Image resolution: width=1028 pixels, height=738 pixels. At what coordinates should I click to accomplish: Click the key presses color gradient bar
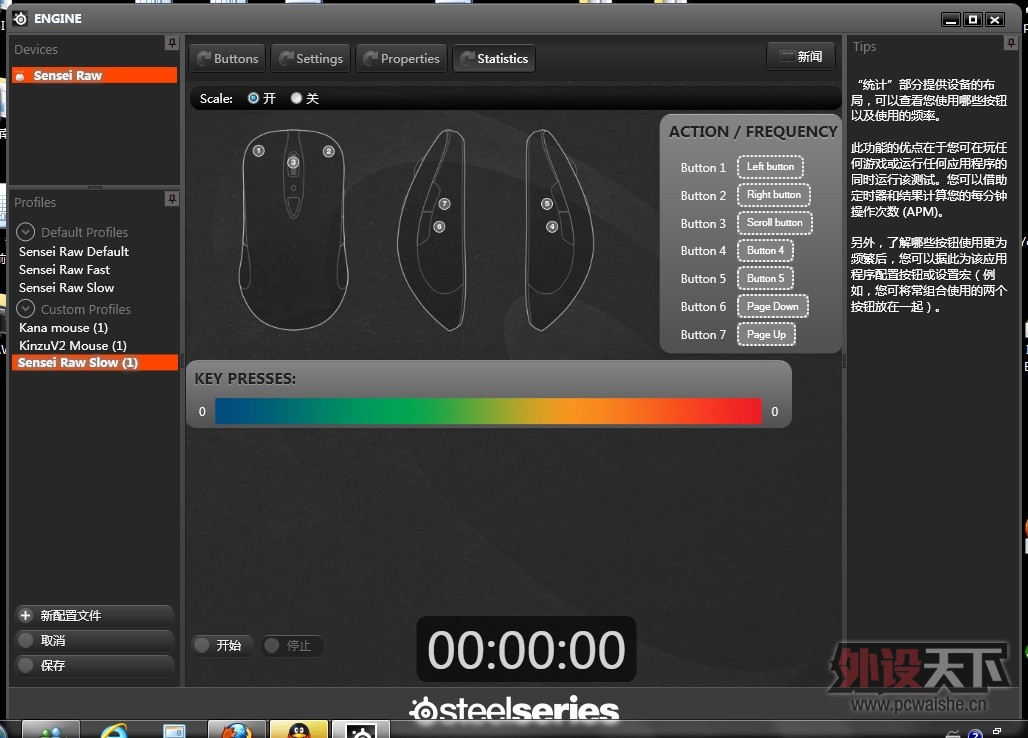click(488, 412)
